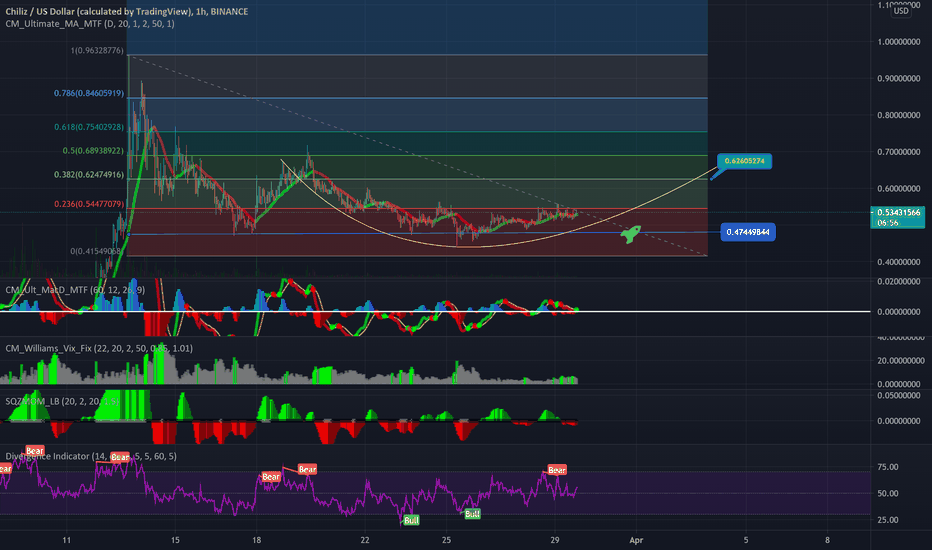Click MACD axis value 0.02000000
The width and height of the screenshot is (932, 550).
899,282
